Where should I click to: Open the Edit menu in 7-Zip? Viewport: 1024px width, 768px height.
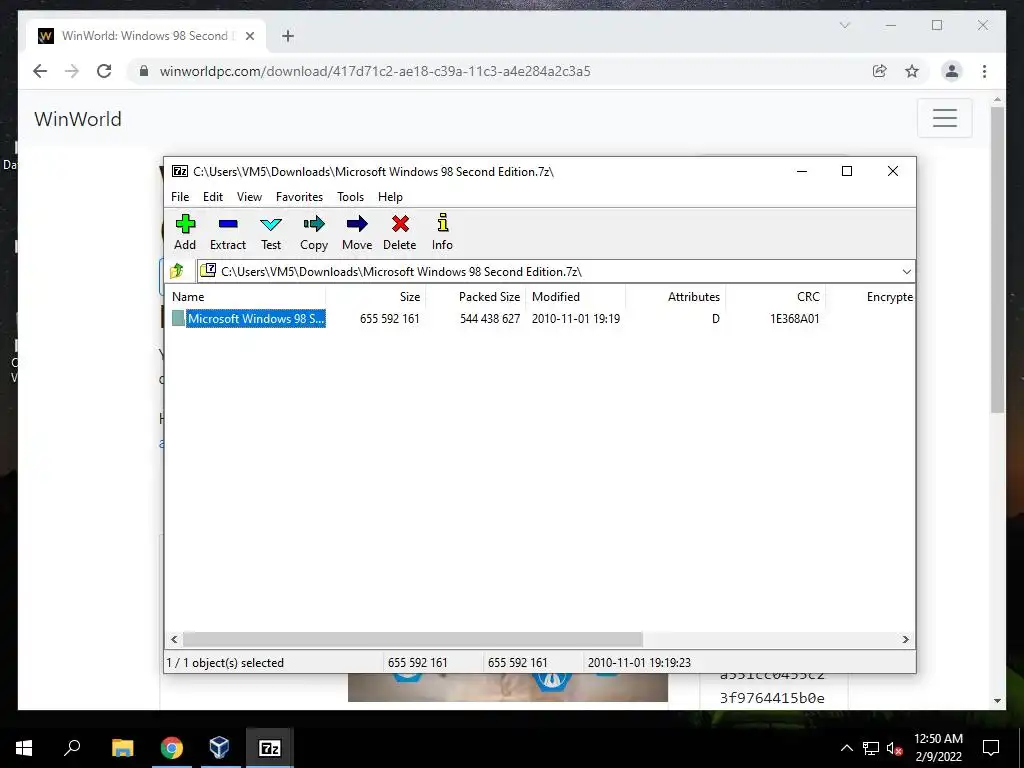[x=213, y=197]
